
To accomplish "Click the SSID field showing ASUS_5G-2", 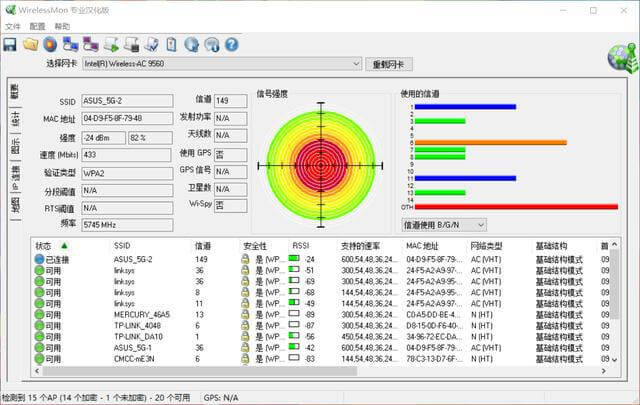I will pos(134,101).
